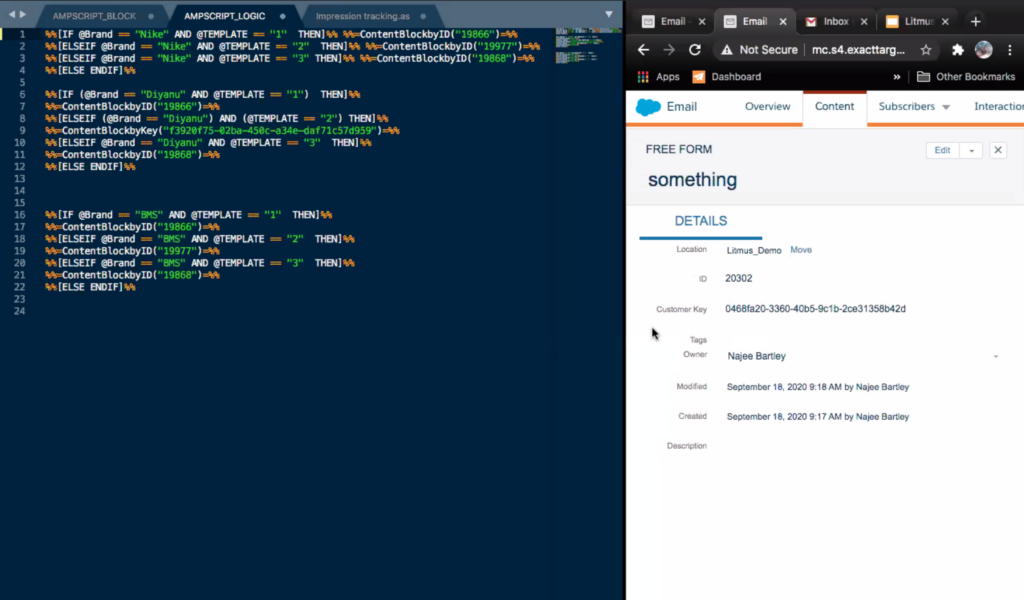Expand the dropdown arrow beside the Edit button
The width and height of the screenshot is (1024, 600).
tap(970, 150)
